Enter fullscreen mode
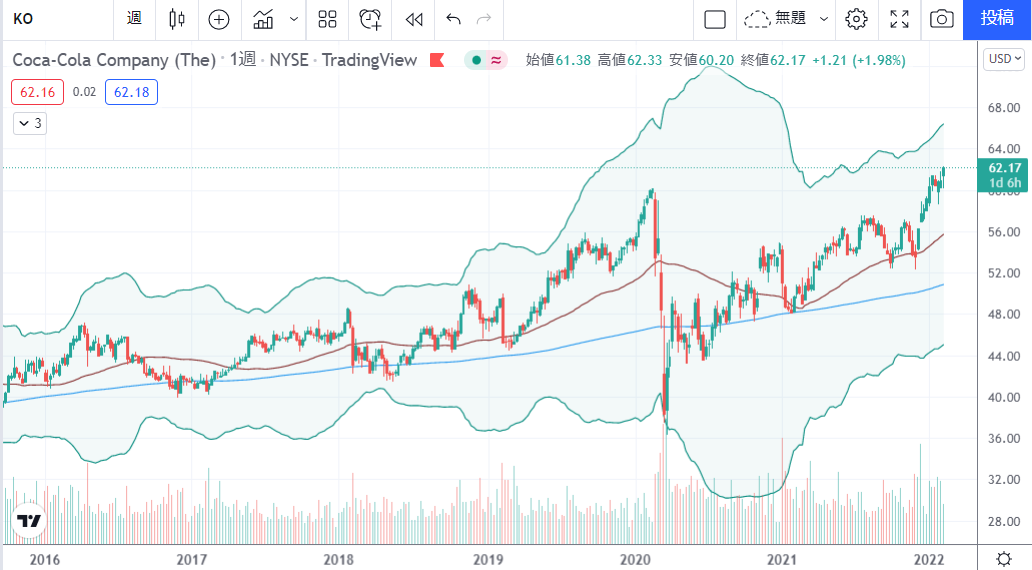Screen dimensions: 1032x570 [x=899, y=19]
